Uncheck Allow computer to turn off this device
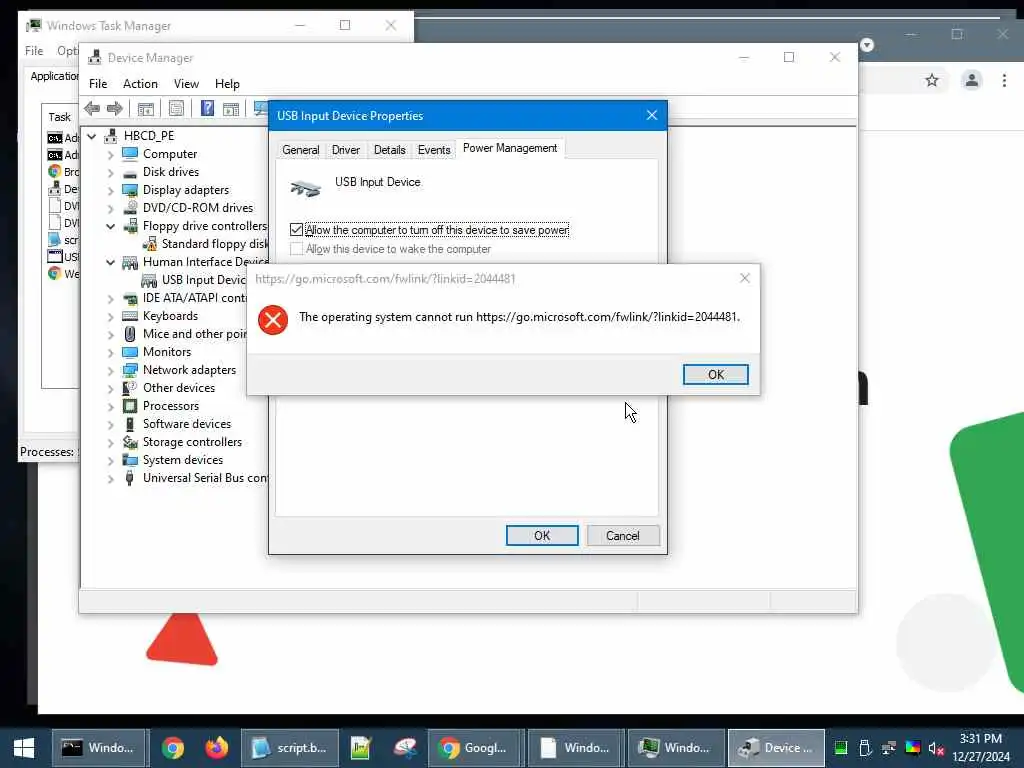Viewport: 1024px width, 768px height. (x=296, y=230)
